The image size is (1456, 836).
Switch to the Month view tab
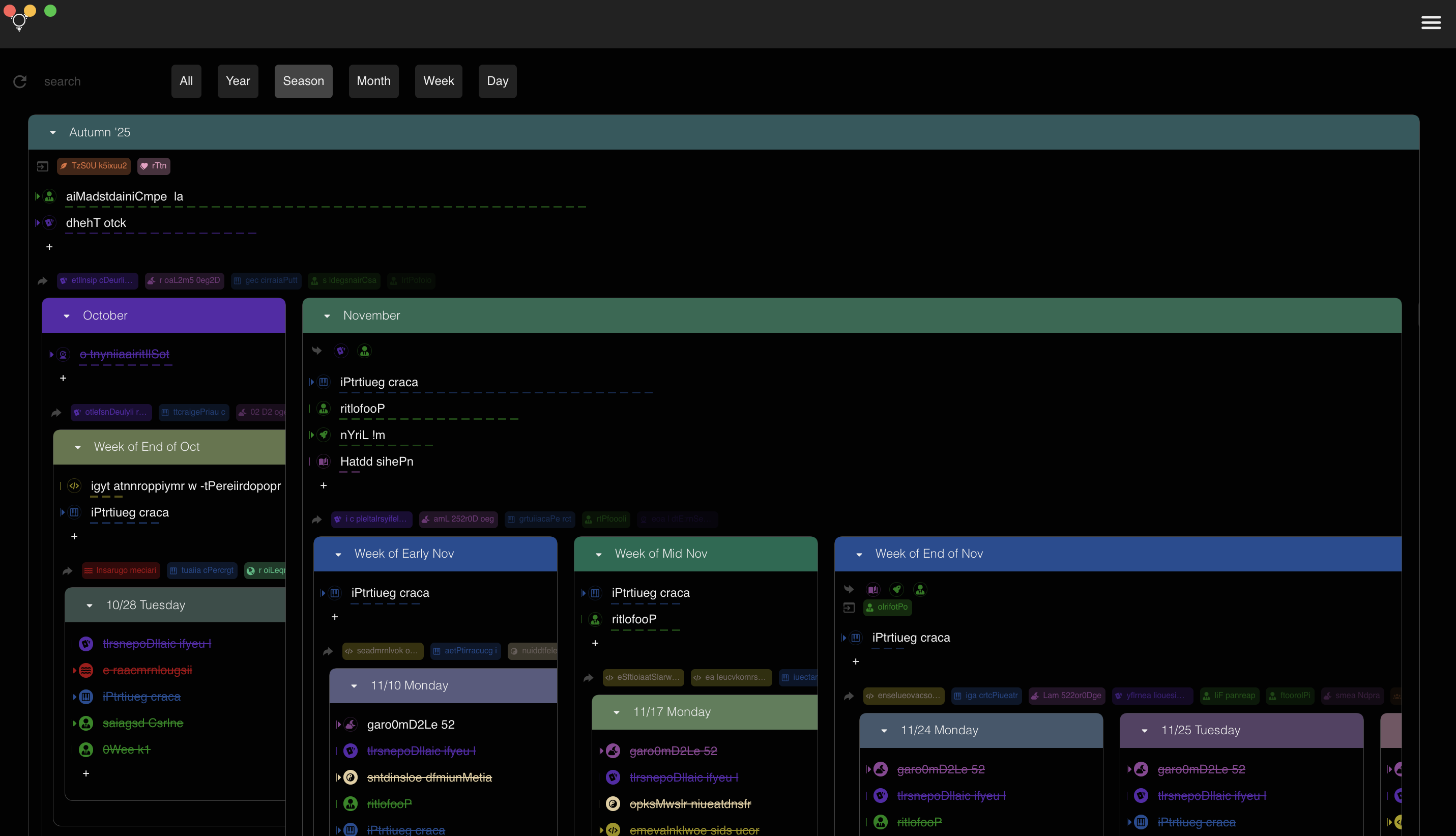pos(373,81)
